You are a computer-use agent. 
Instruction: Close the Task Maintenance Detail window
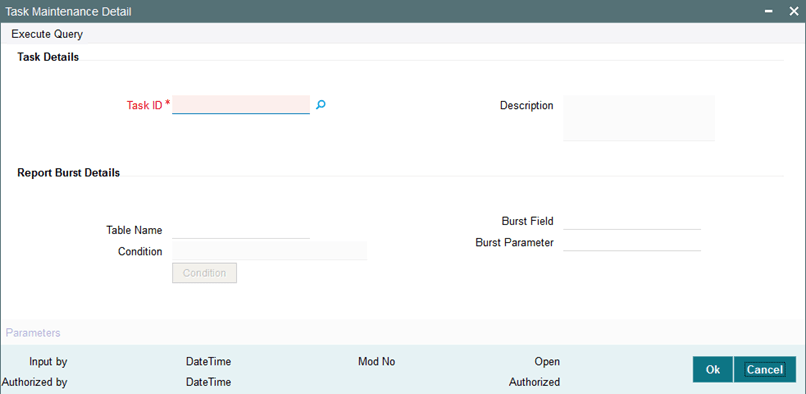[794, 11]
